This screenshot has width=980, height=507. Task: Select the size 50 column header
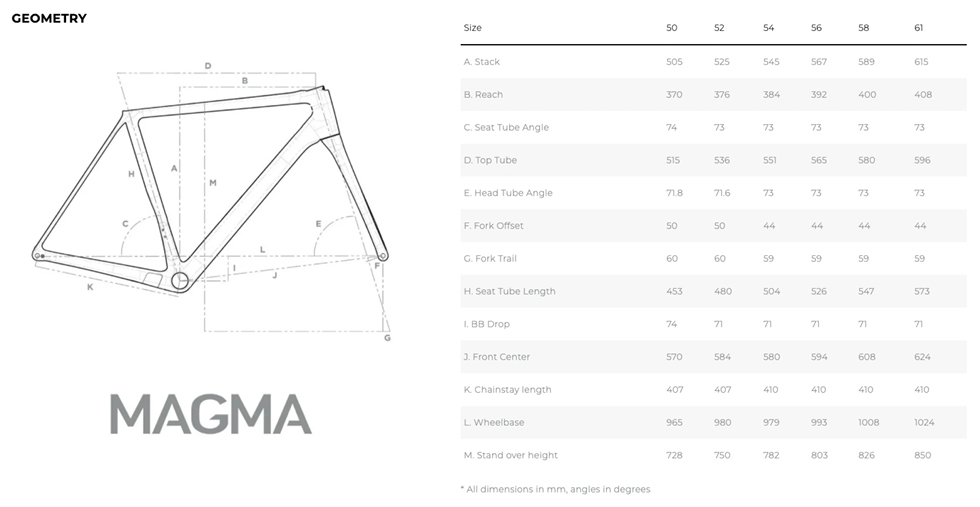click(671, 28)
